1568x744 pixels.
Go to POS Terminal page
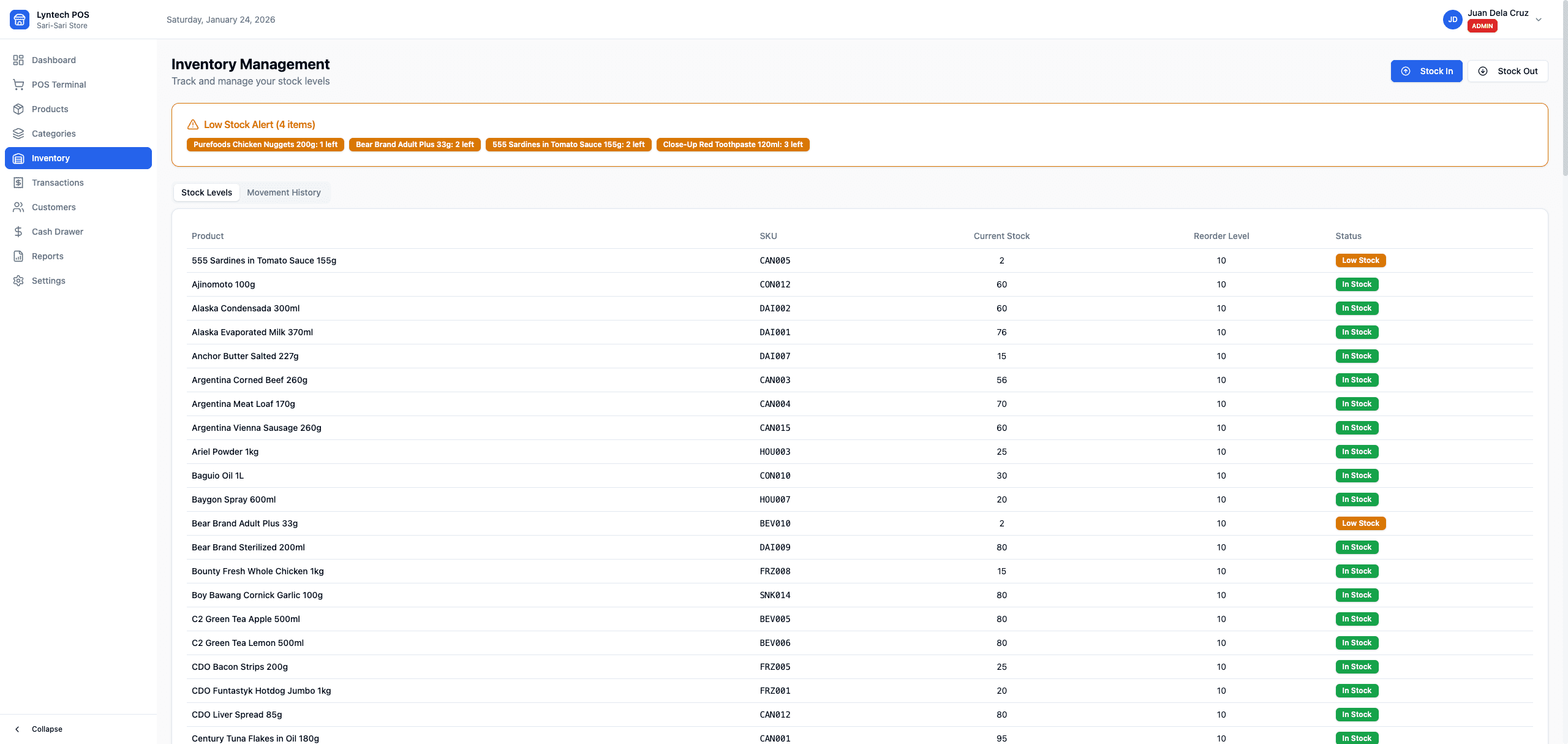click(78, 85)
